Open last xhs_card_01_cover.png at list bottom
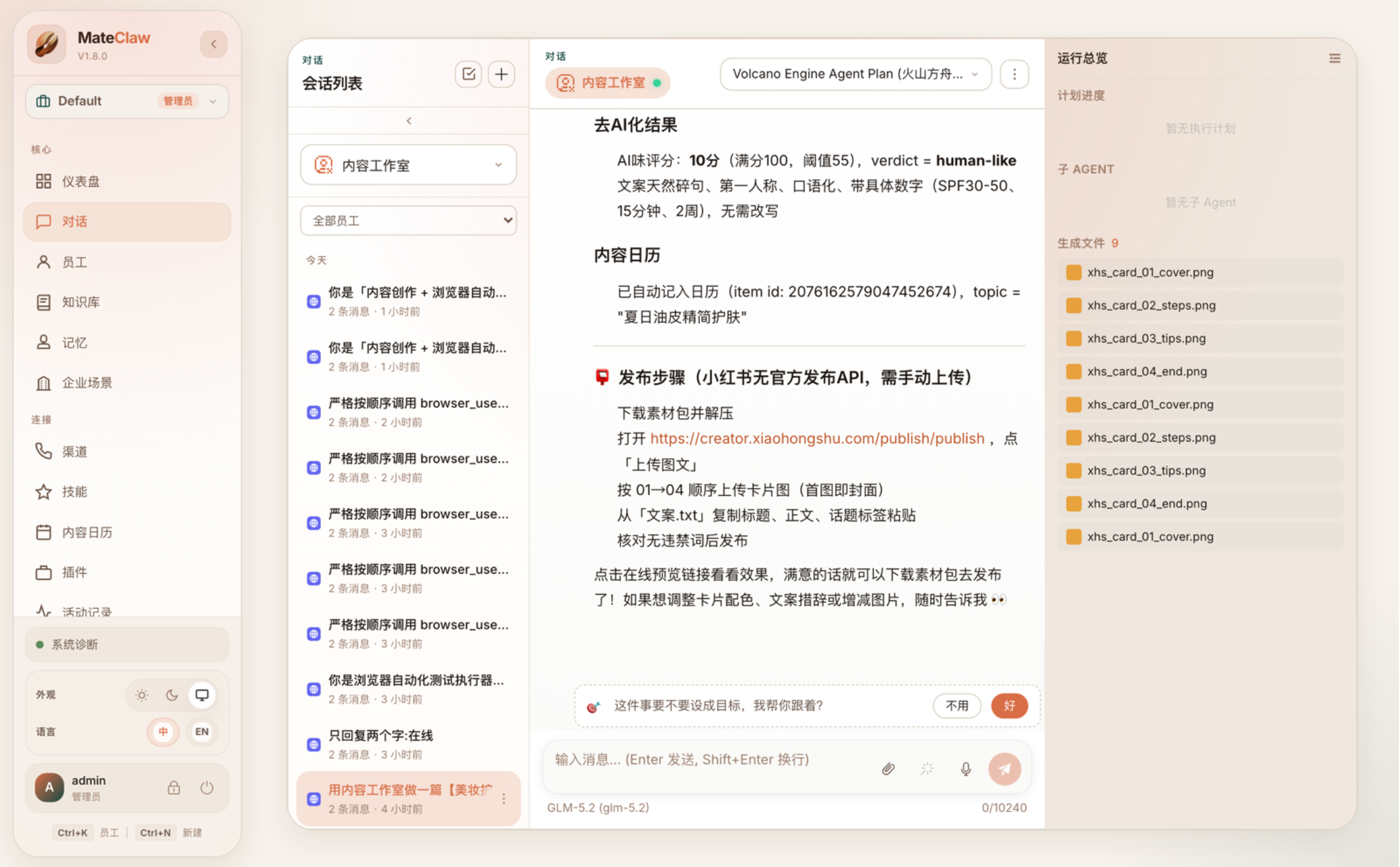Viewport: 1400px width, 867px height. pyautogui.click(x=1201, y=537)
